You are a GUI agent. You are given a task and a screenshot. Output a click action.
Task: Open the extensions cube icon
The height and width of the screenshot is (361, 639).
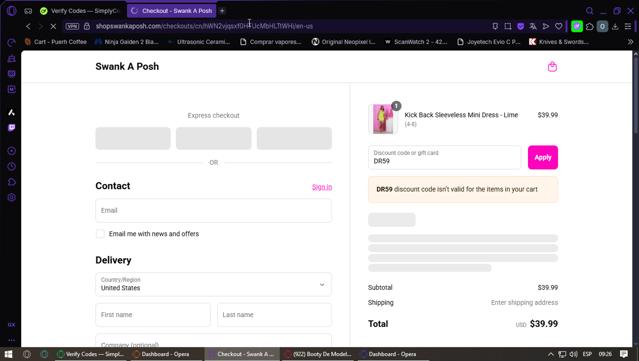click(x=590, y=26)
